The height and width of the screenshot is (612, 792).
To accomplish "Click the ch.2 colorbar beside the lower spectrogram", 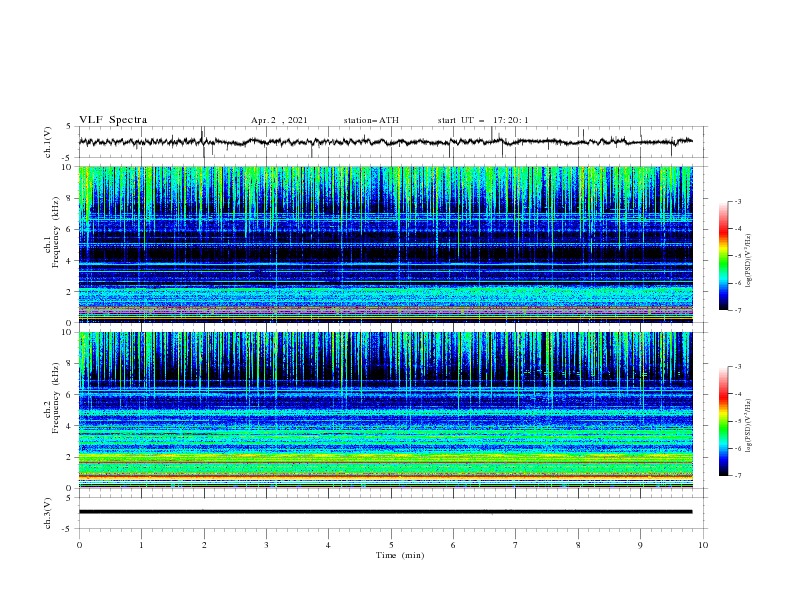I will pyautogui.click(x=723, y=421).
